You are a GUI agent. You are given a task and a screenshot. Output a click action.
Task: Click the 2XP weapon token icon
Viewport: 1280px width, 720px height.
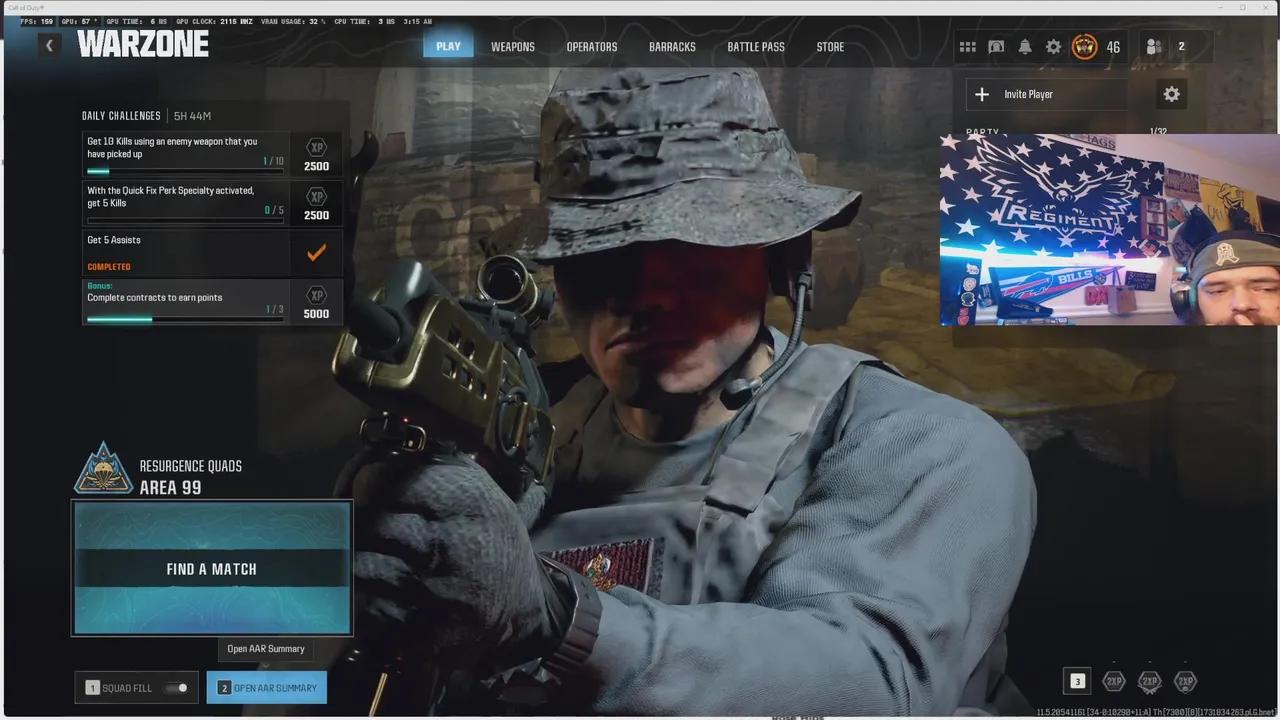[1150, 681]
